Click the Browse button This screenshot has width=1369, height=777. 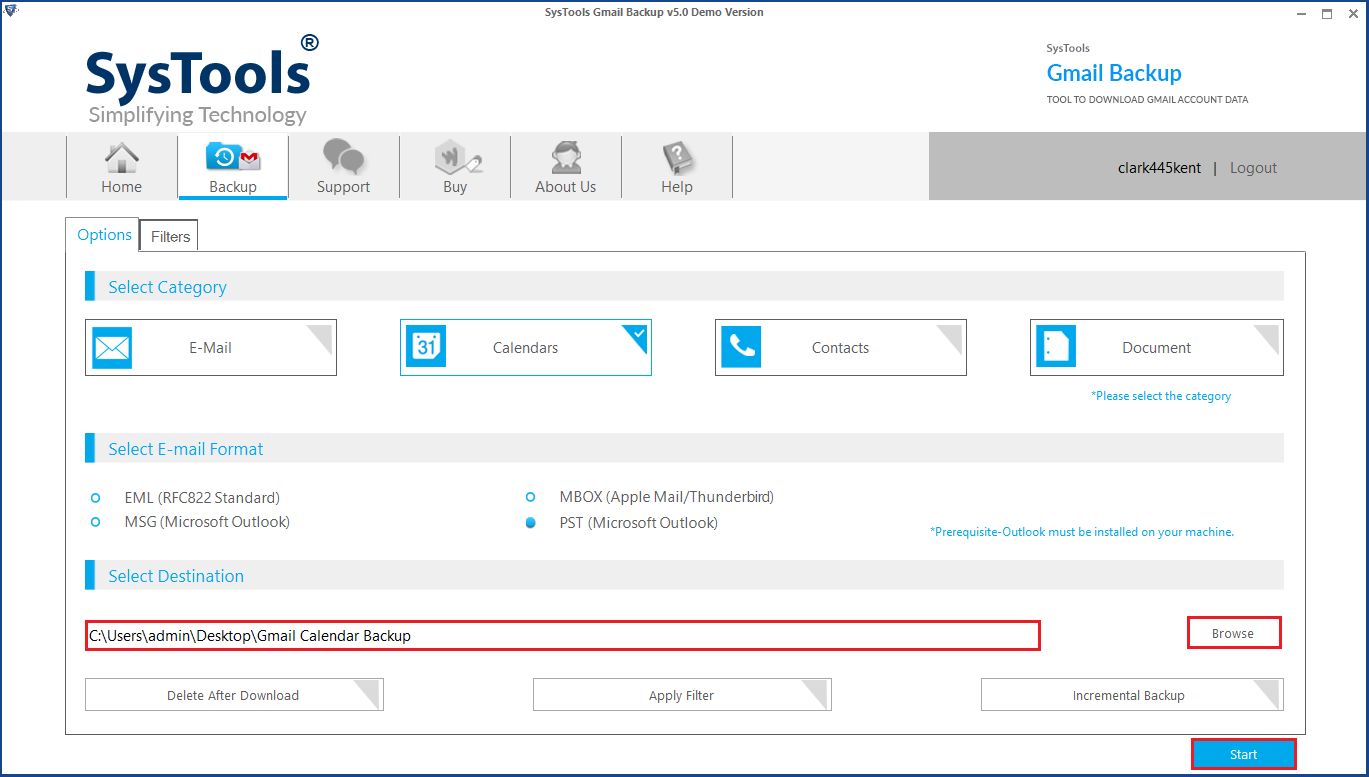1233,632
